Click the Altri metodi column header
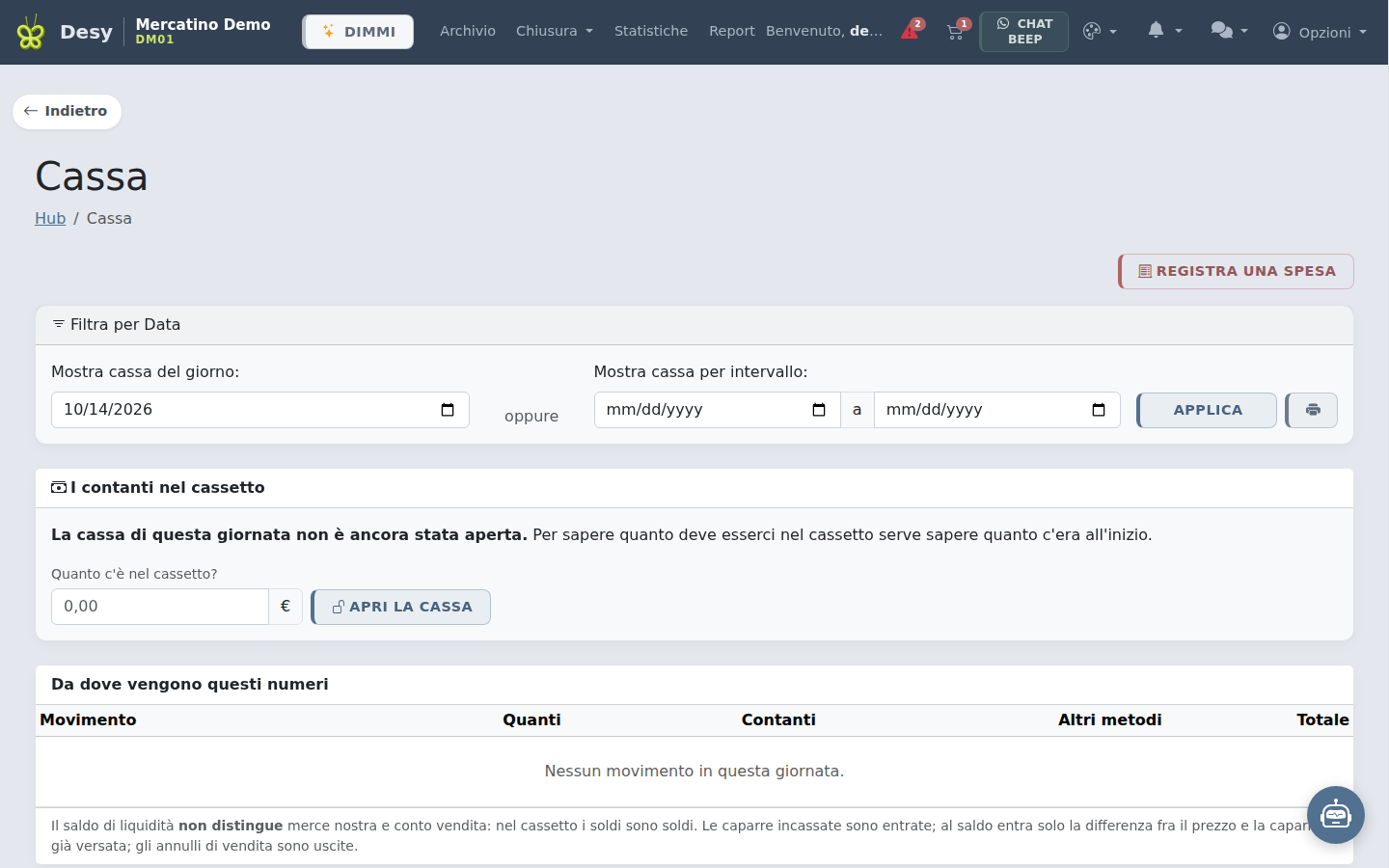Screen dimensions: 1389x868 tap(1109, 719)
